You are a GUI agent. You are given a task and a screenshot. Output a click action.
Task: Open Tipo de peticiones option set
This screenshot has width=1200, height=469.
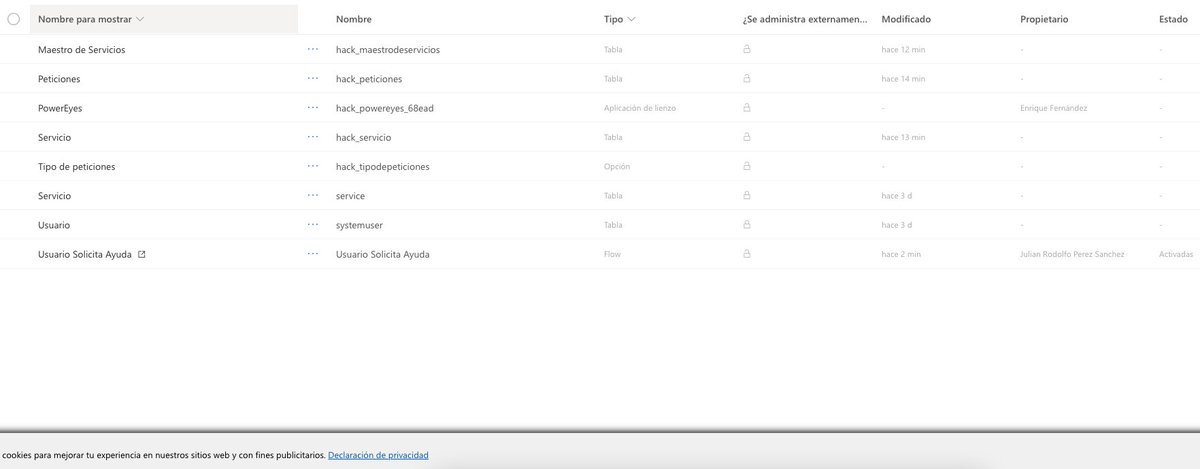(x=76, y=166)
